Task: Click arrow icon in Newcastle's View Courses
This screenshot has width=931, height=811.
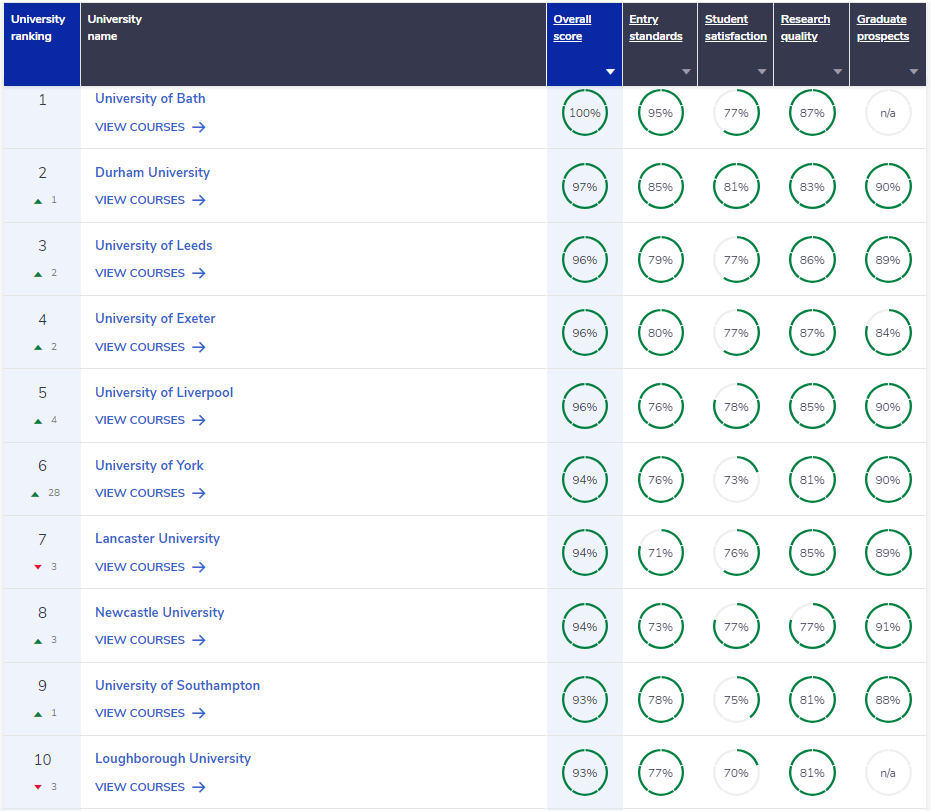Action: (x=199, y=640)
